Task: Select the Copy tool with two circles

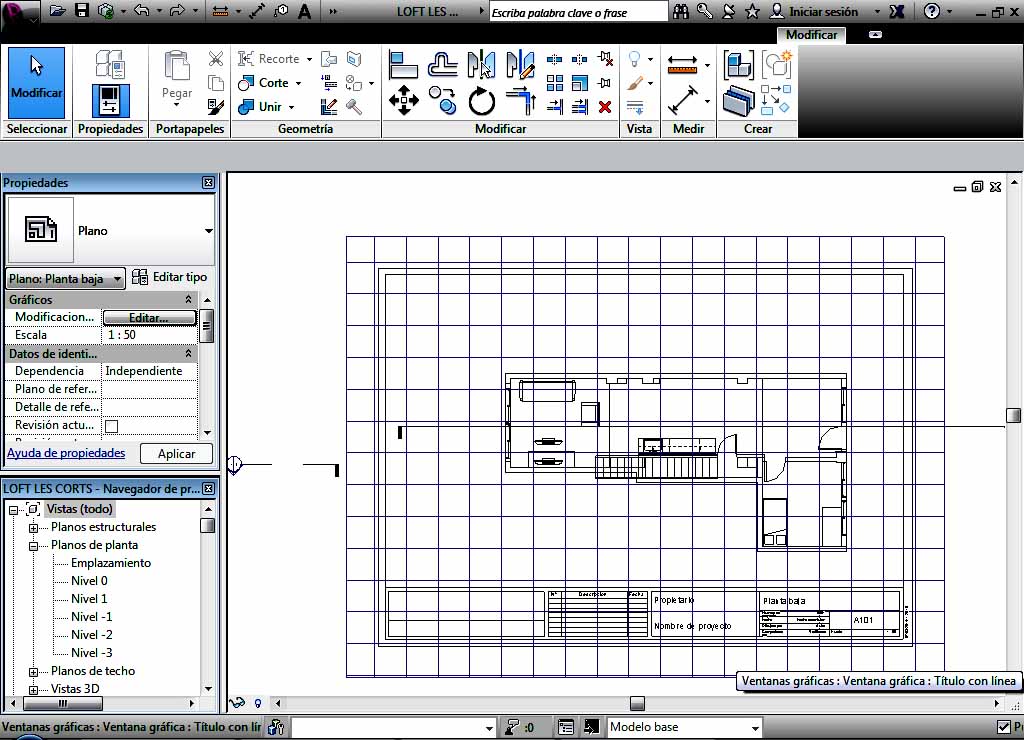Action: [x=442, y=99]
